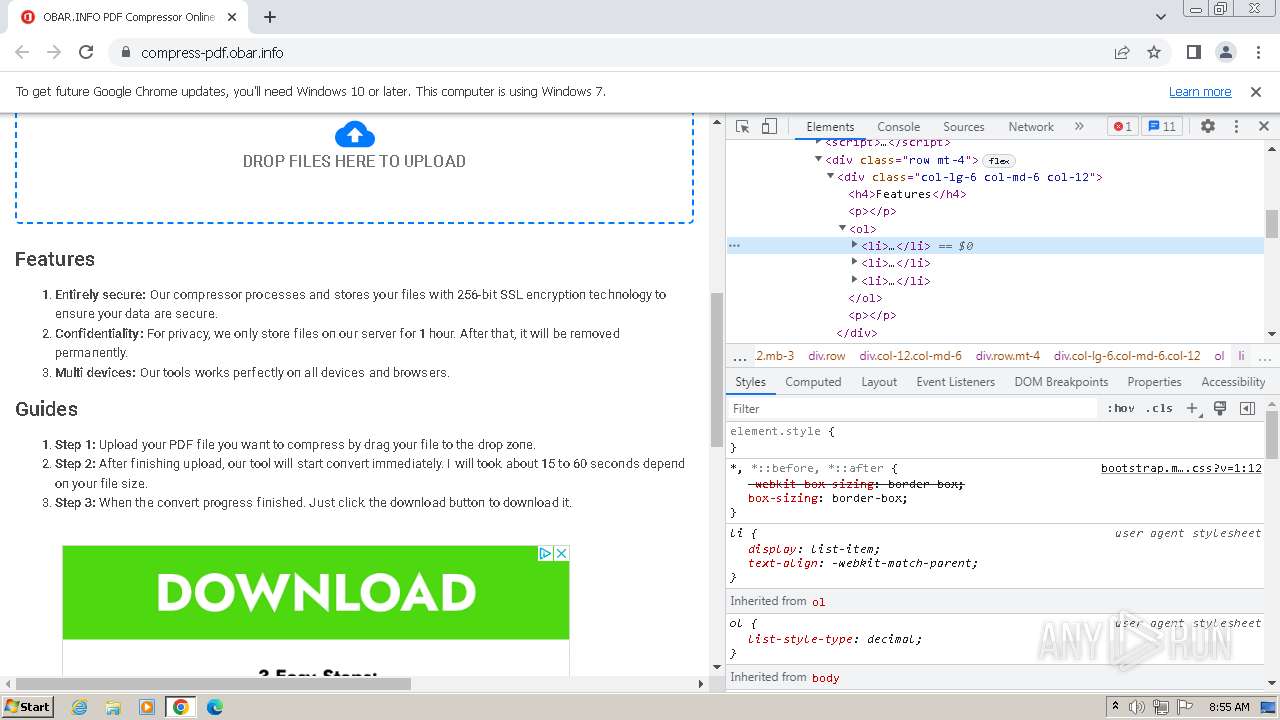Expand the second li node
The width and height of the screenshot is (1280, 720).
854,263
